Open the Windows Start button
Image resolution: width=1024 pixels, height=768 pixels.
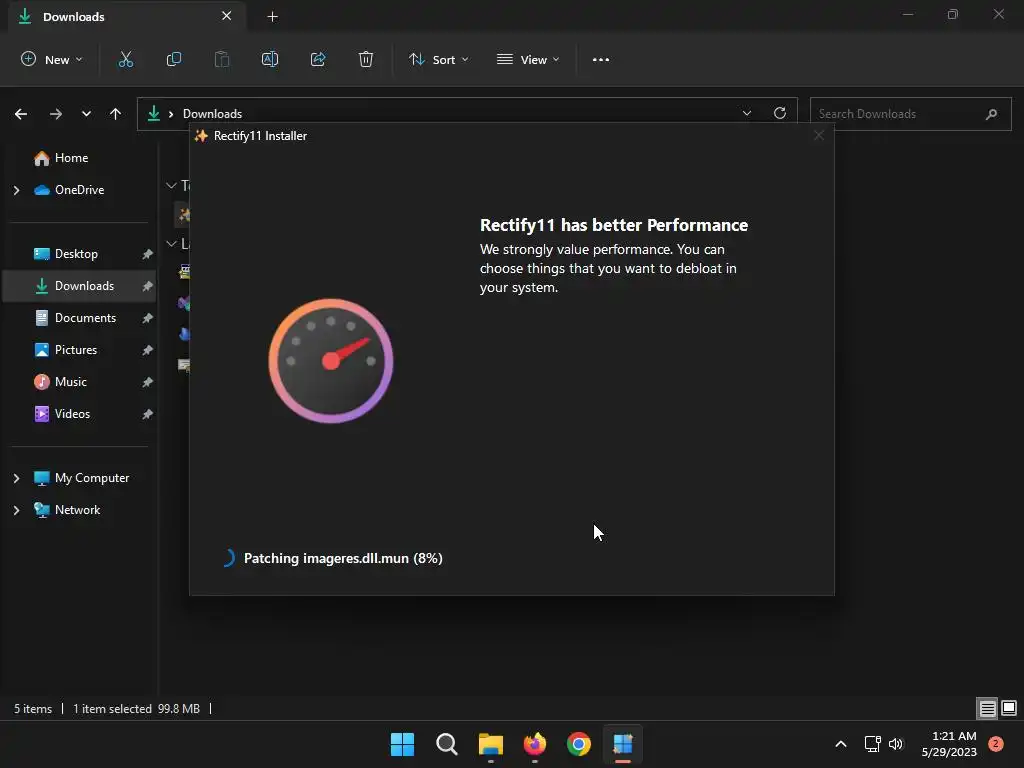point(402,744)
